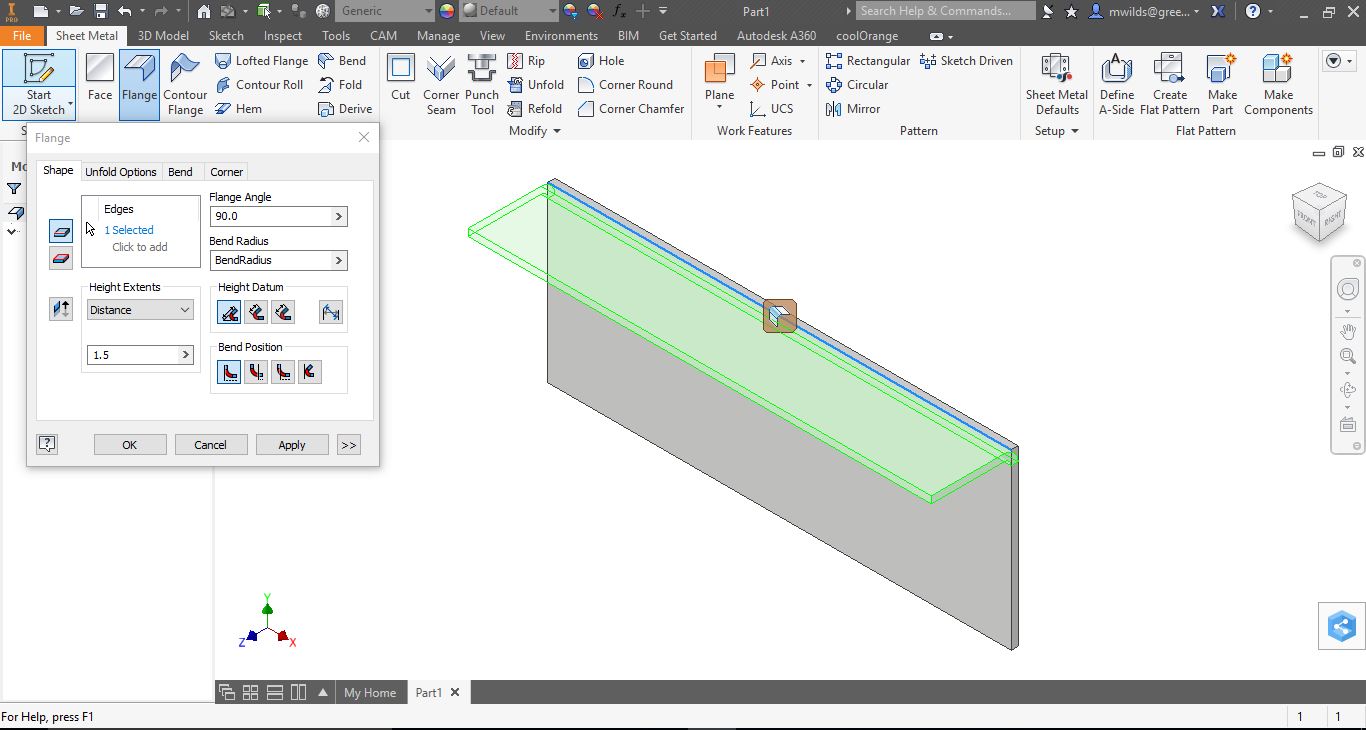The height and width of the screenshot is (730, 1366).
Task: Enable Edge Select Mode in Flange dialog
Action: [61, 231]
